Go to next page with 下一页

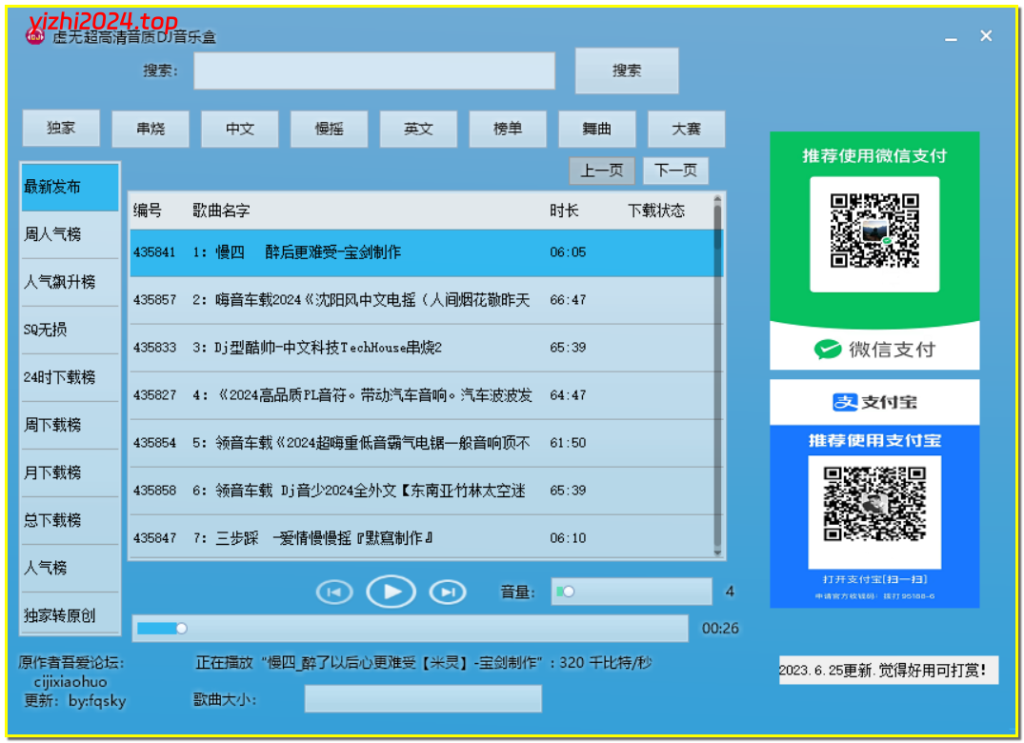point(676,171)
